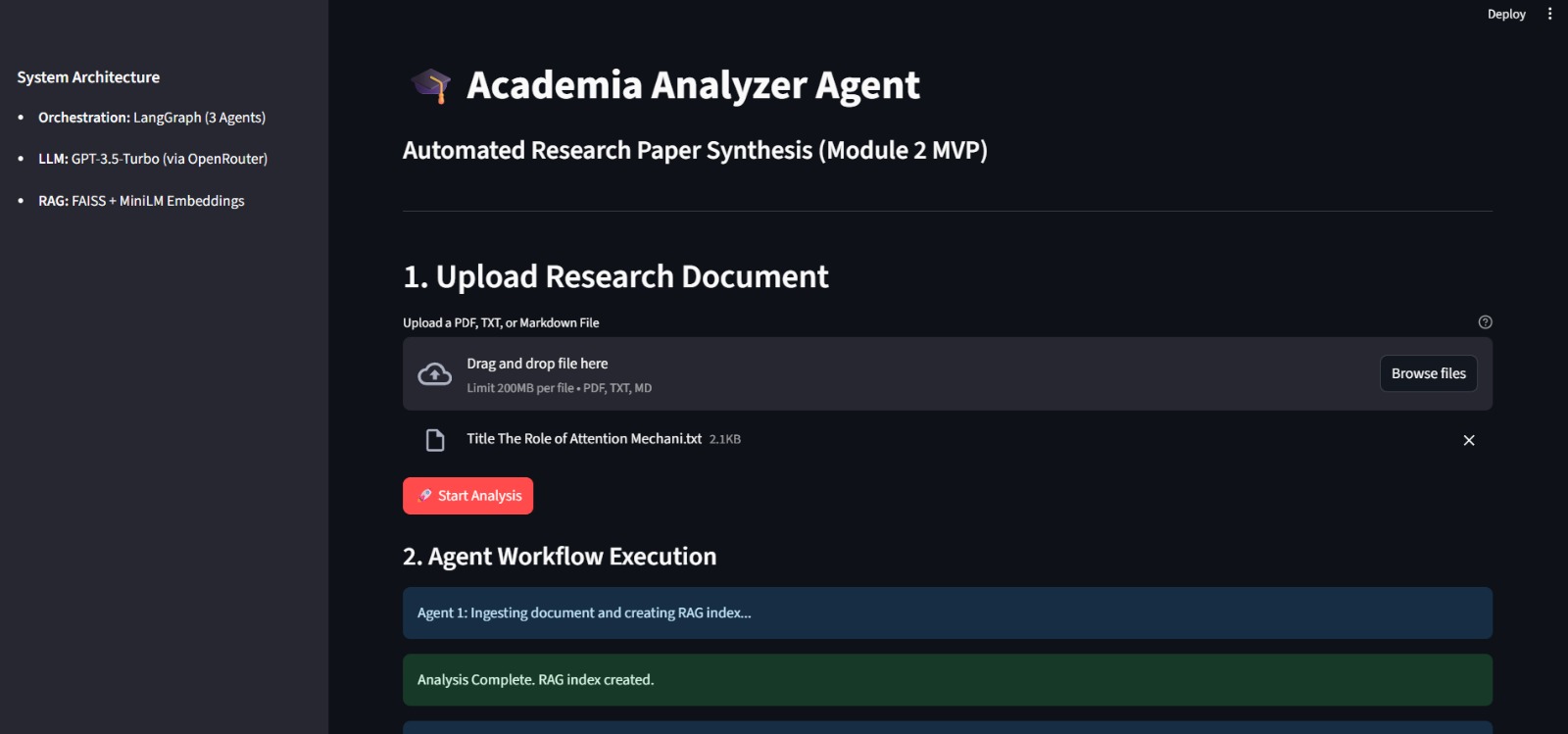Click the cloud upload icon
The width and height of the screenshot is (1568, 734).
click(x=435, y=374)
